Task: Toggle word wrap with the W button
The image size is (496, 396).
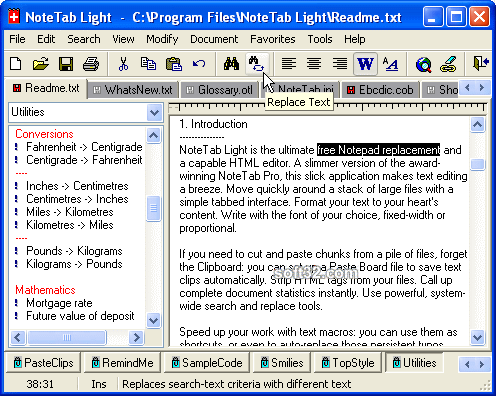Action: click(365, 63)
